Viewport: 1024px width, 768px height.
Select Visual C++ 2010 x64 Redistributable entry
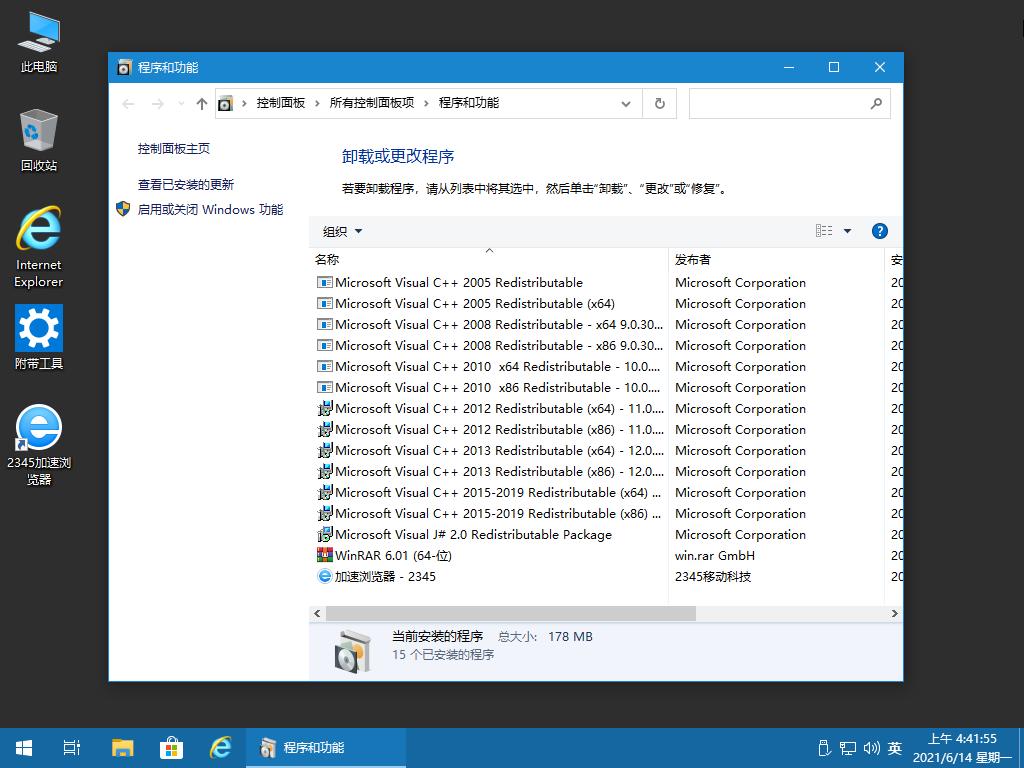[x=488, y=366]
